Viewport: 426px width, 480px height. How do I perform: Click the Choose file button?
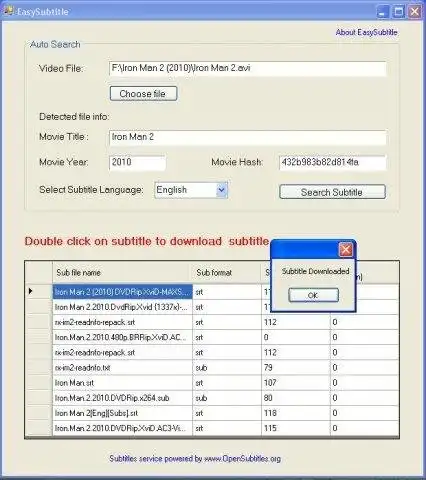coord(143,94)
